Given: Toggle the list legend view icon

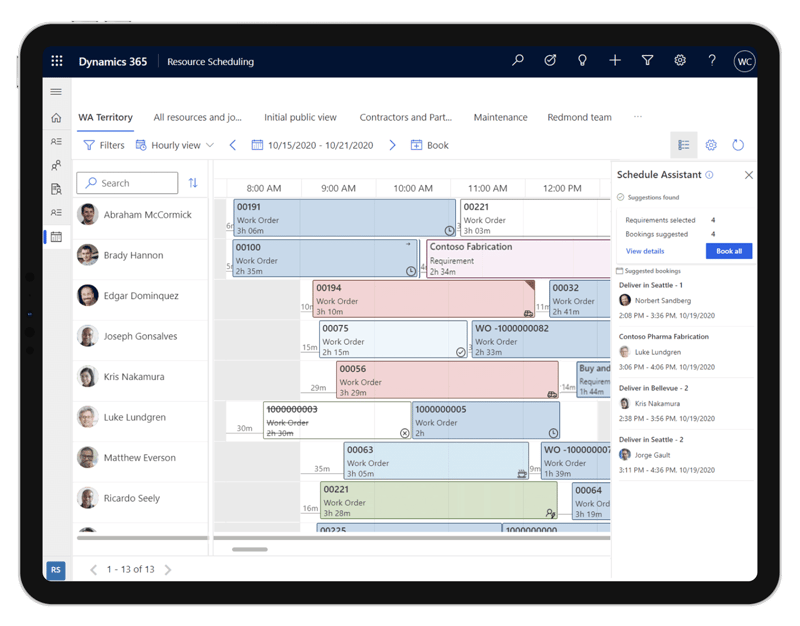Looking at the screenshot, I should click(x=684, y=145).
